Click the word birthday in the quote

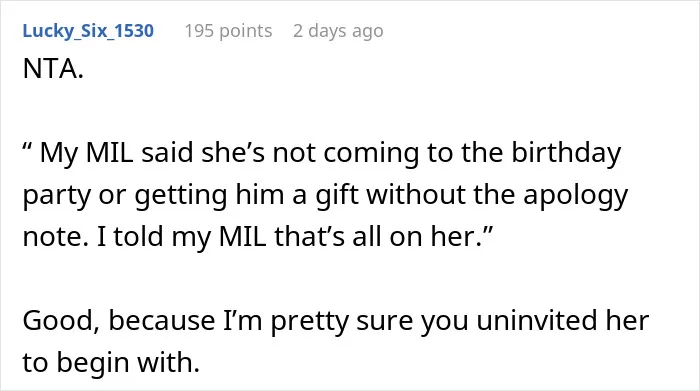pos(566,153)
